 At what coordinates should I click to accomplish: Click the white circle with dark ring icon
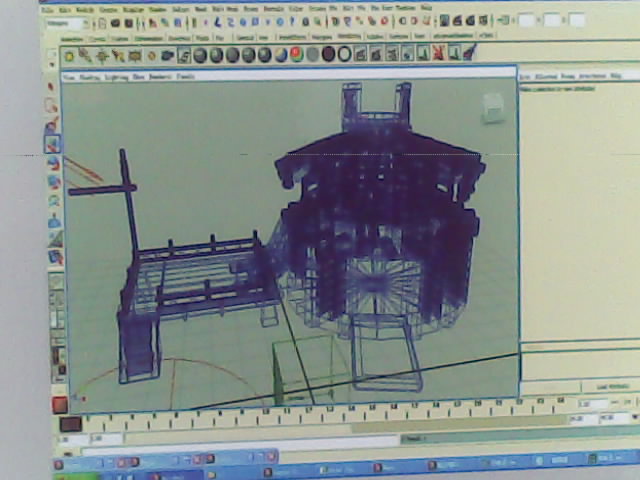tap(344, 54)
